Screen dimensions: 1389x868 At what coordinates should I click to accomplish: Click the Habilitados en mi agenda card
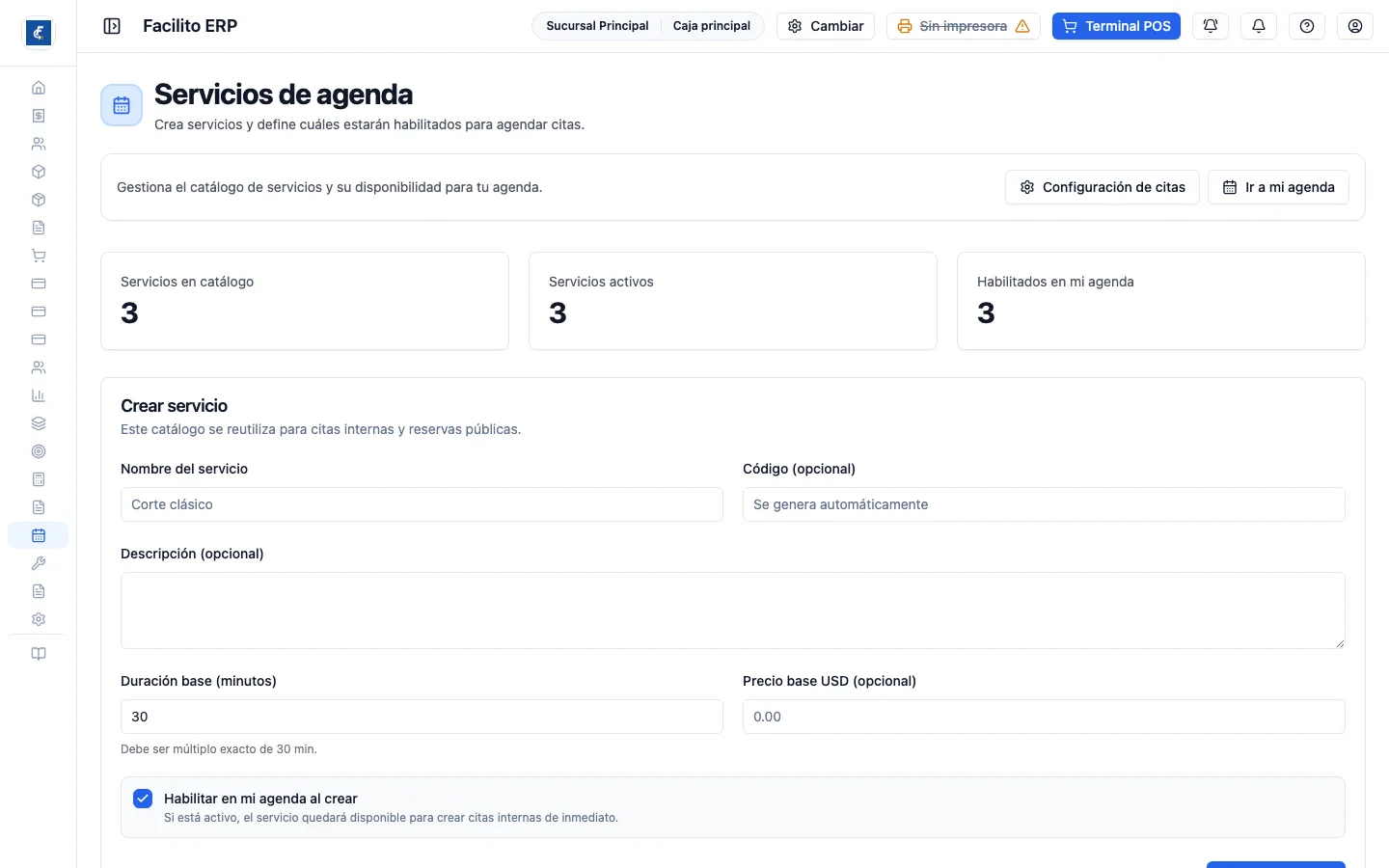1161,301
